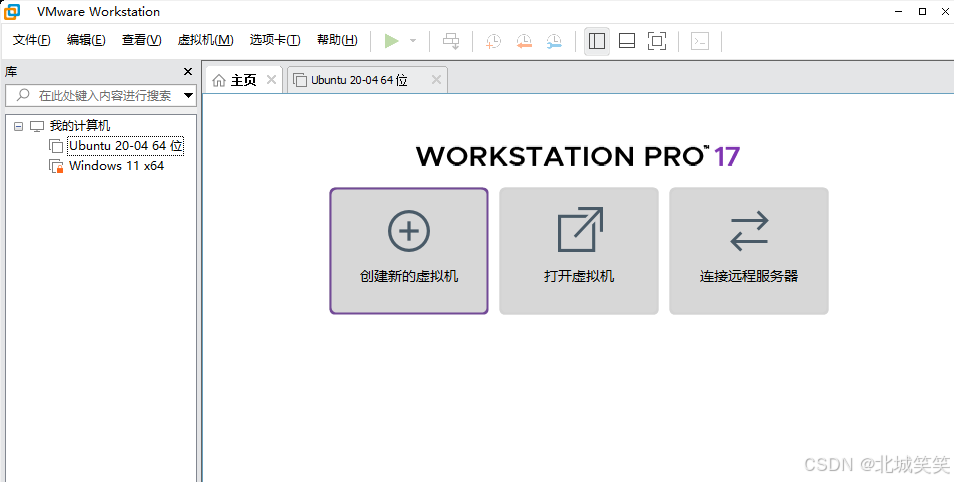Select 我的计算机 in the library tree
Image resolution: width=954 pixels, height=482 pixels.
coord(80,126)
